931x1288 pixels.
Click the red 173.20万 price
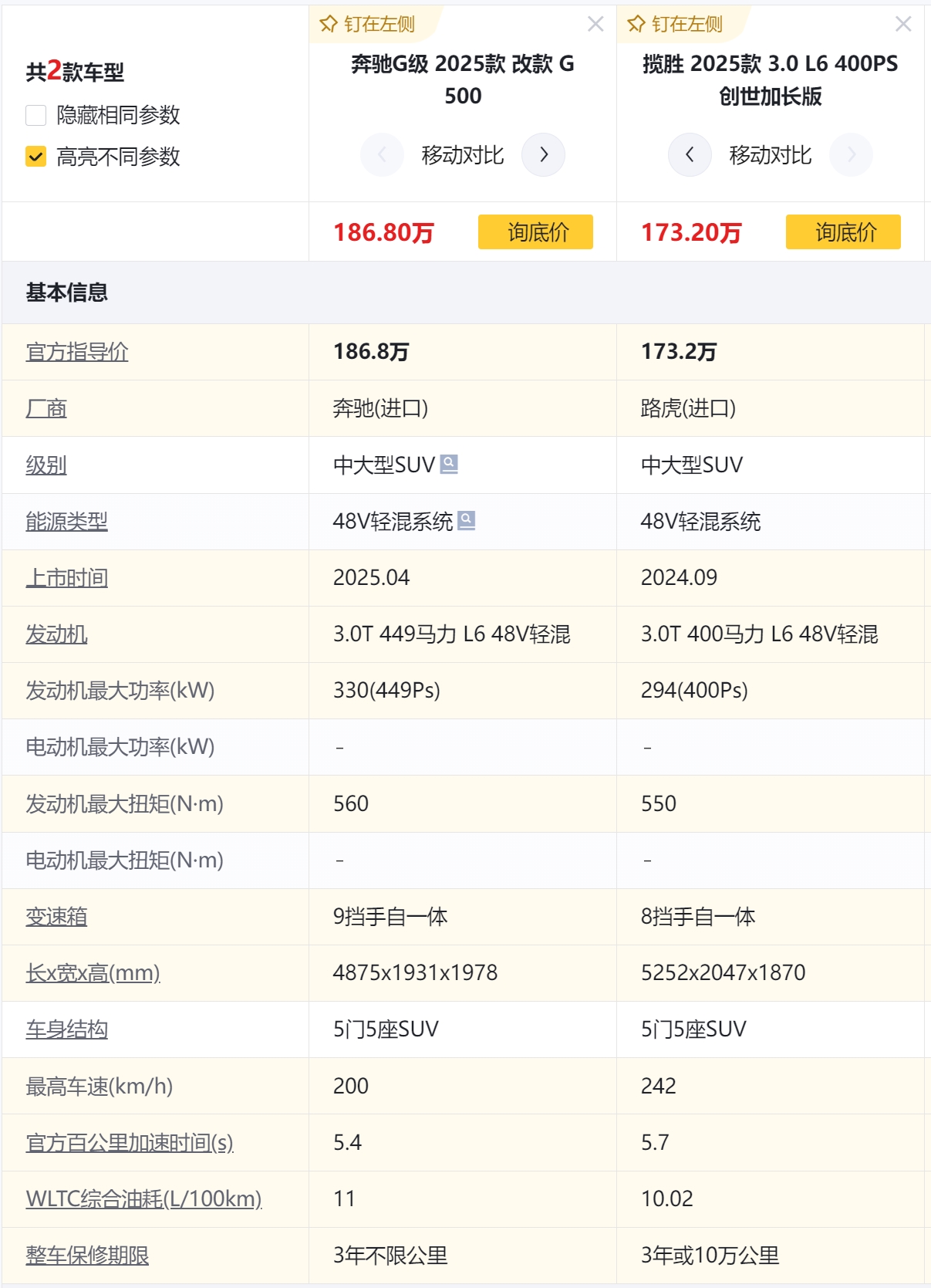691,232
